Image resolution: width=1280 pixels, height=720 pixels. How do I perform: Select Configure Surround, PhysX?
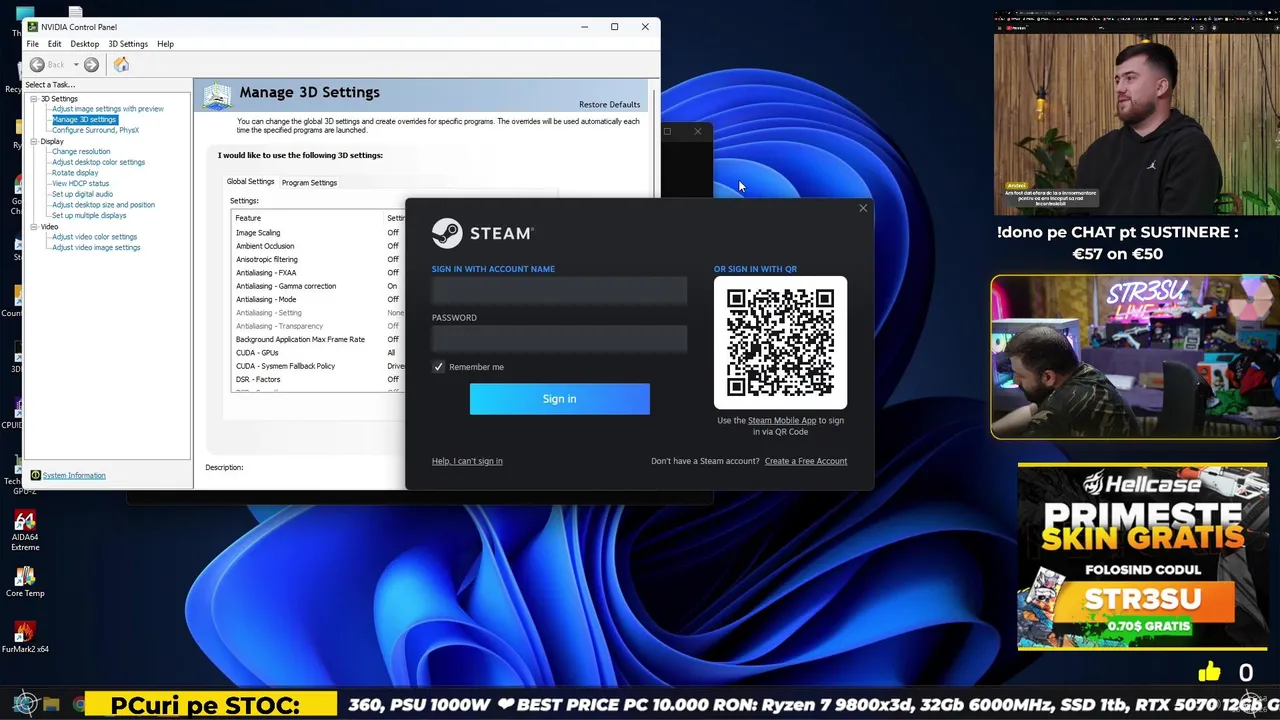point(95,130)
